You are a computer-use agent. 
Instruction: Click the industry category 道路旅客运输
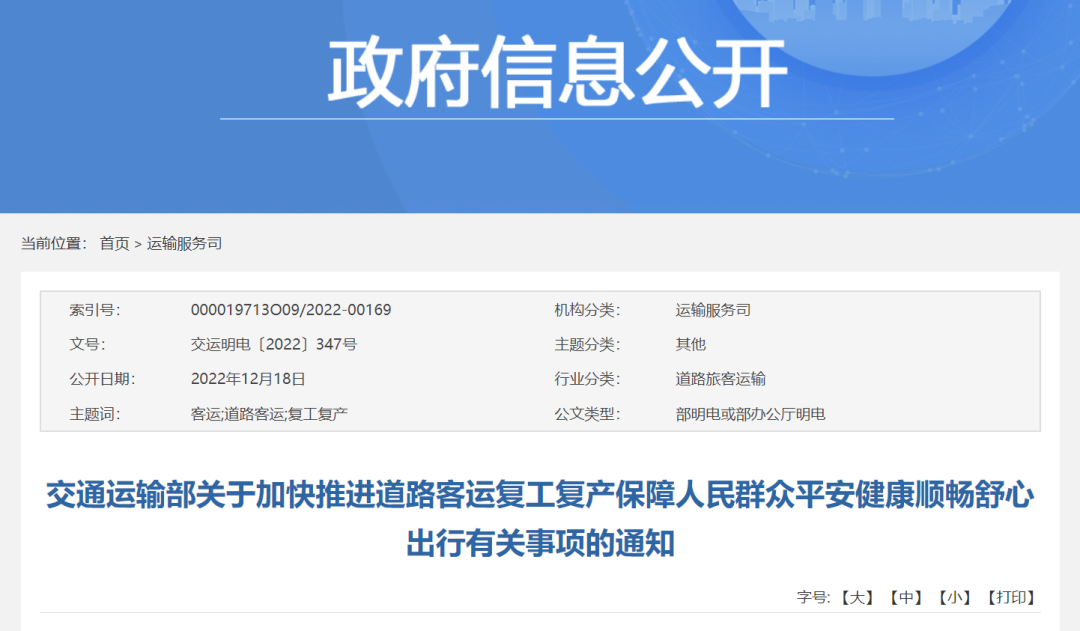point(720,379)
